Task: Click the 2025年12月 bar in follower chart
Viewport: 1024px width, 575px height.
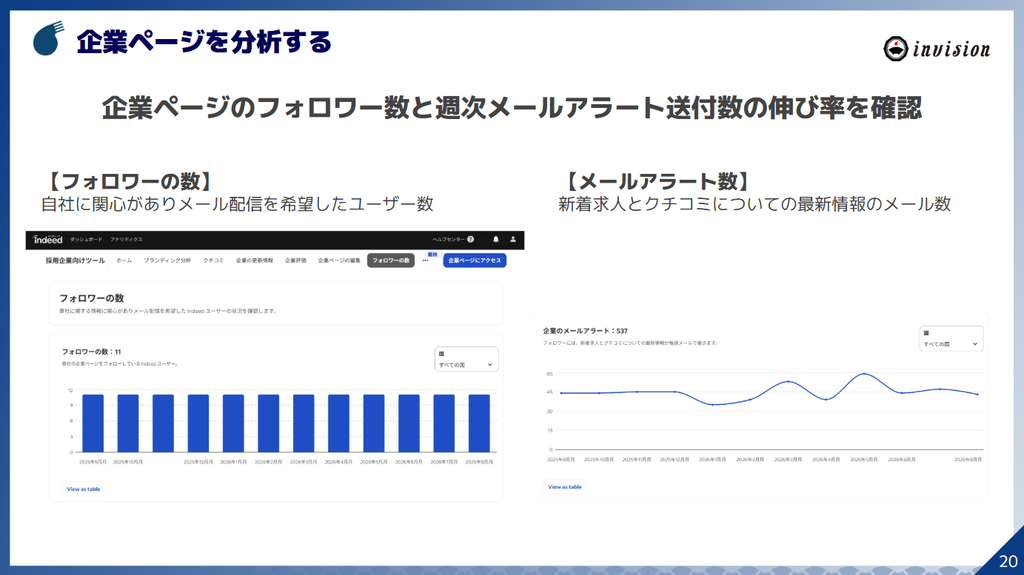Action: click(x=198, y=423)
